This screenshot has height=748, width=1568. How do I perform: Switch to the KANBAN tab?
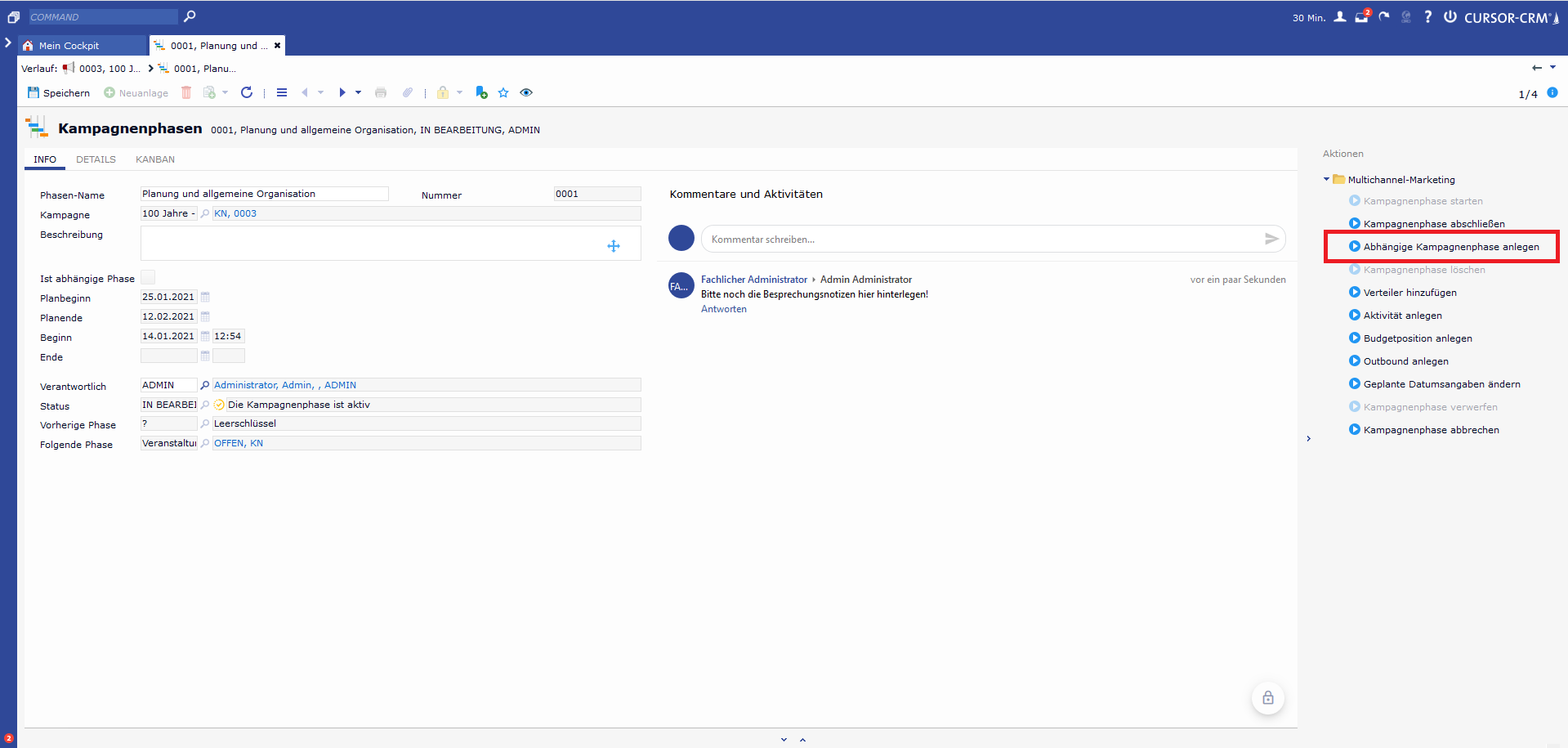(155, 159)
